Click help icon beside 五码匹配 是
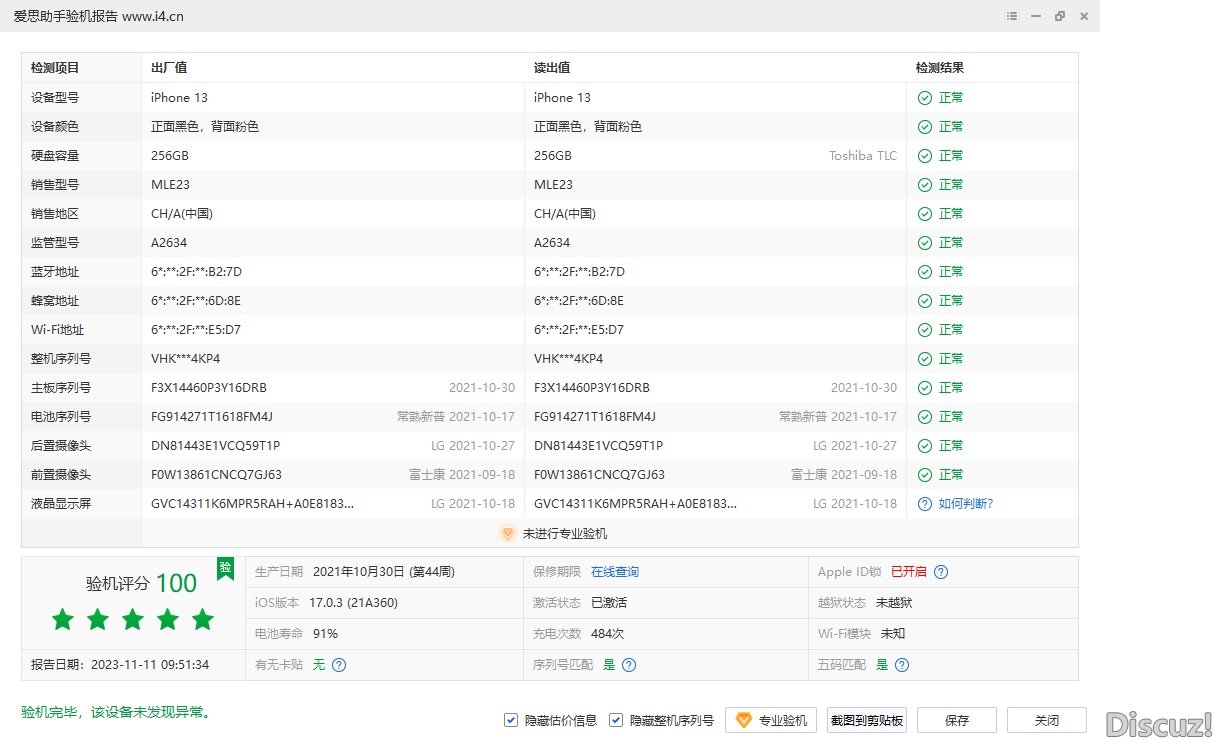Screen dimensions: 1229x749 [x=902, y=665]
